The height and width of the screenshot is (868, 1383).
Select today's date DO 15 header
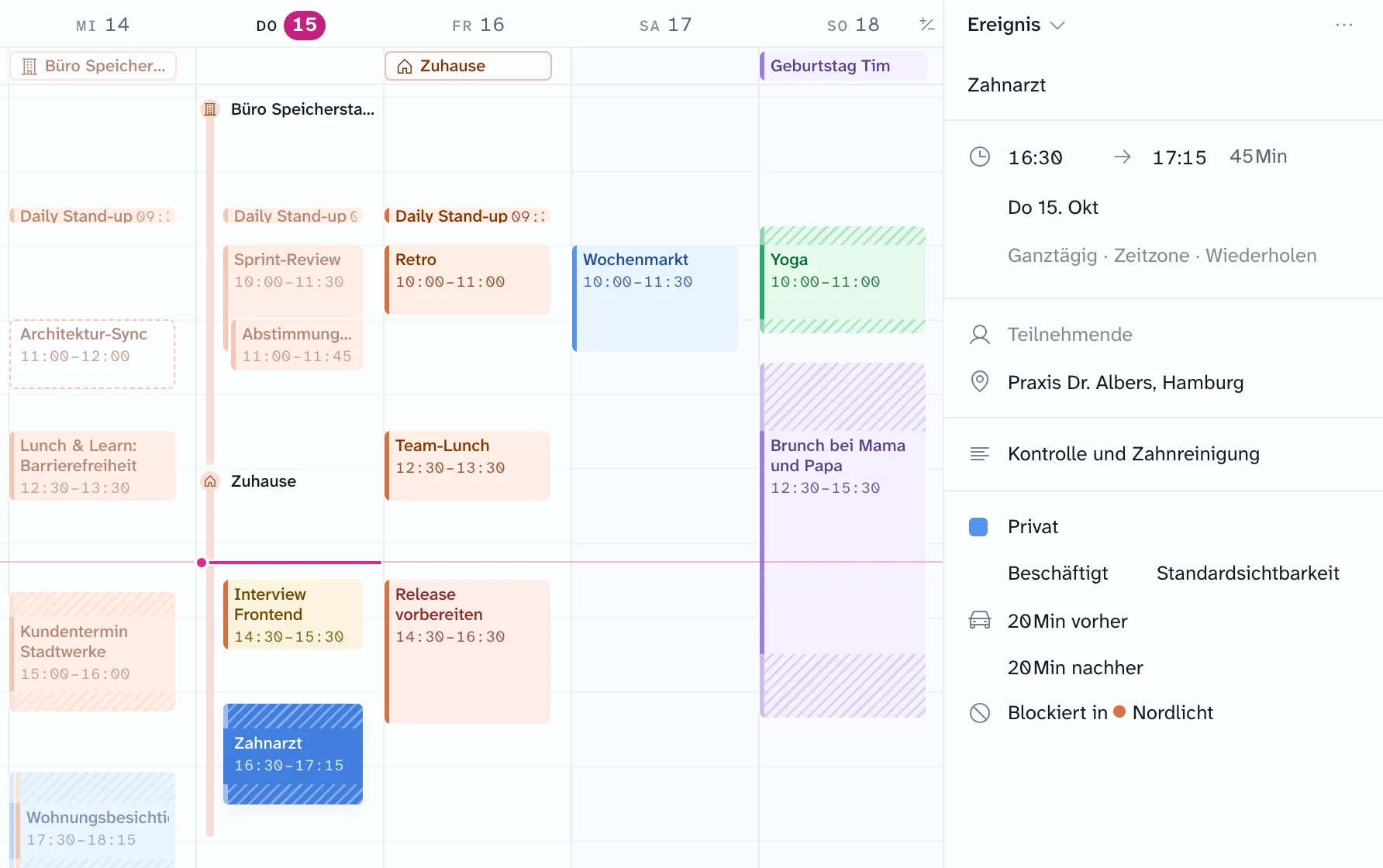pyautogui.click(x=290, y=26)
